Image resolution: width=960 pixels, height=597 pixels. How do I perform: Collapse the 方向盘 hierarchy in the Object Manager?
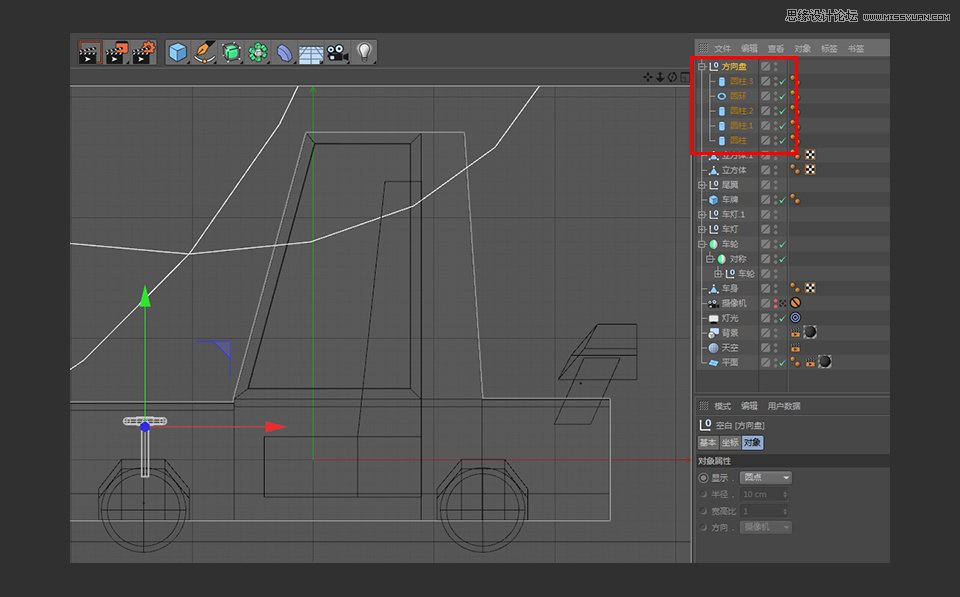coord(701,67)
